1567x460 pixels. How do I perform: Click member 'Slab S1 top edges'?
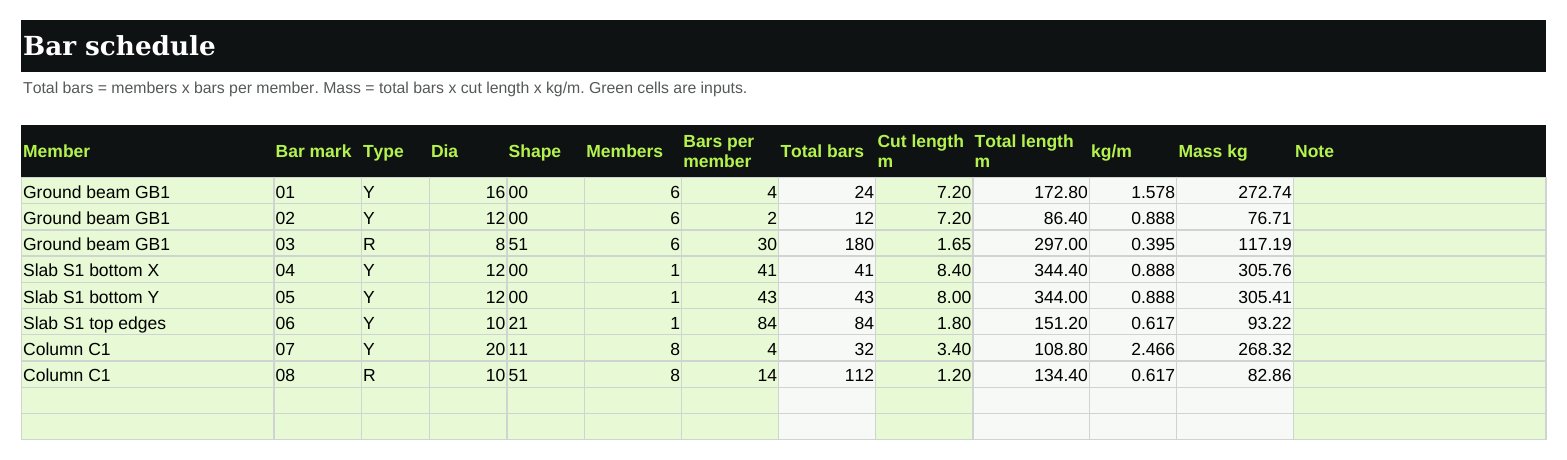[x=148, y=322]
